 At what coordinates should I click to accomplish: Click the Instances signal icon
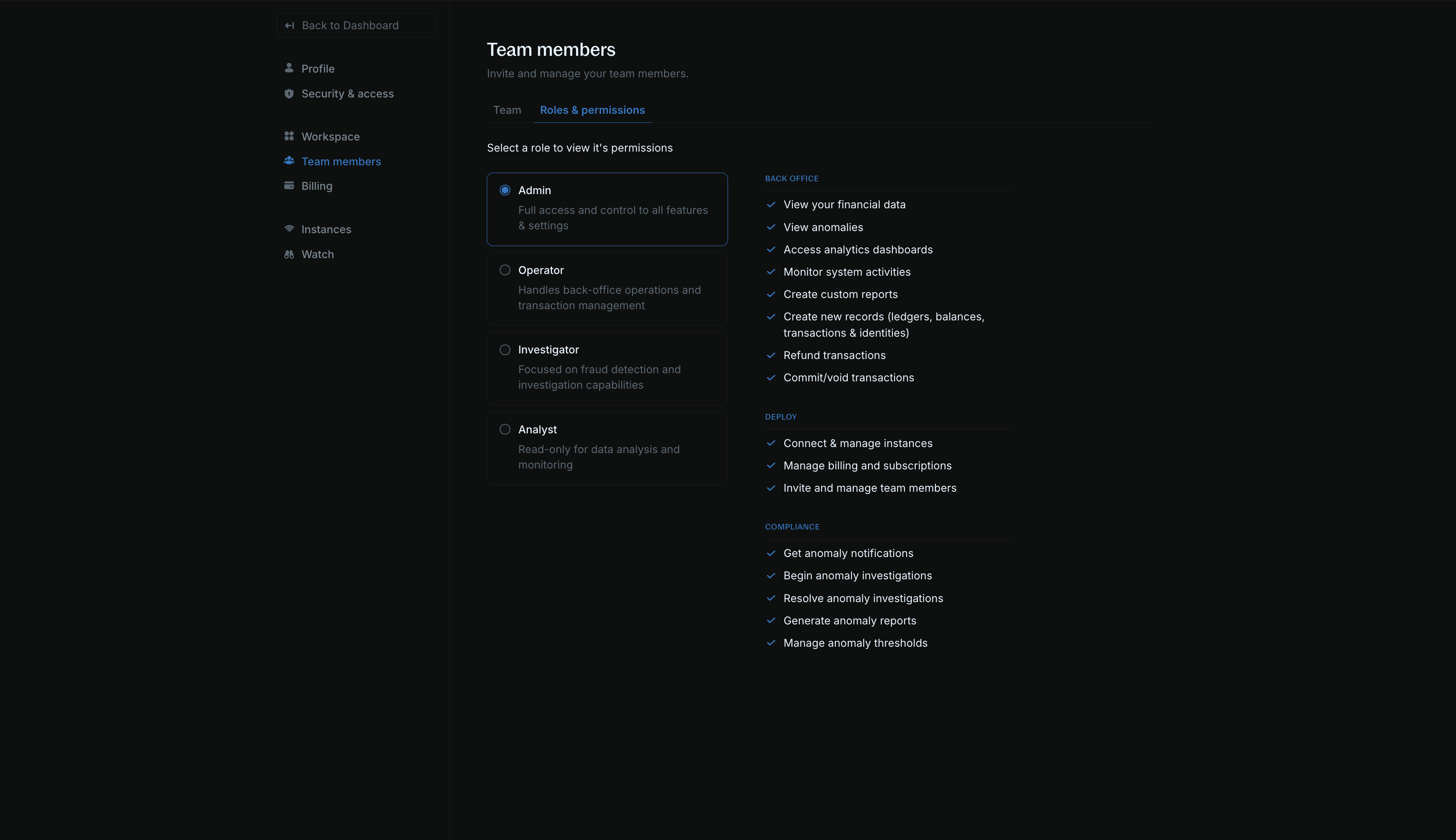pos(289,228)
